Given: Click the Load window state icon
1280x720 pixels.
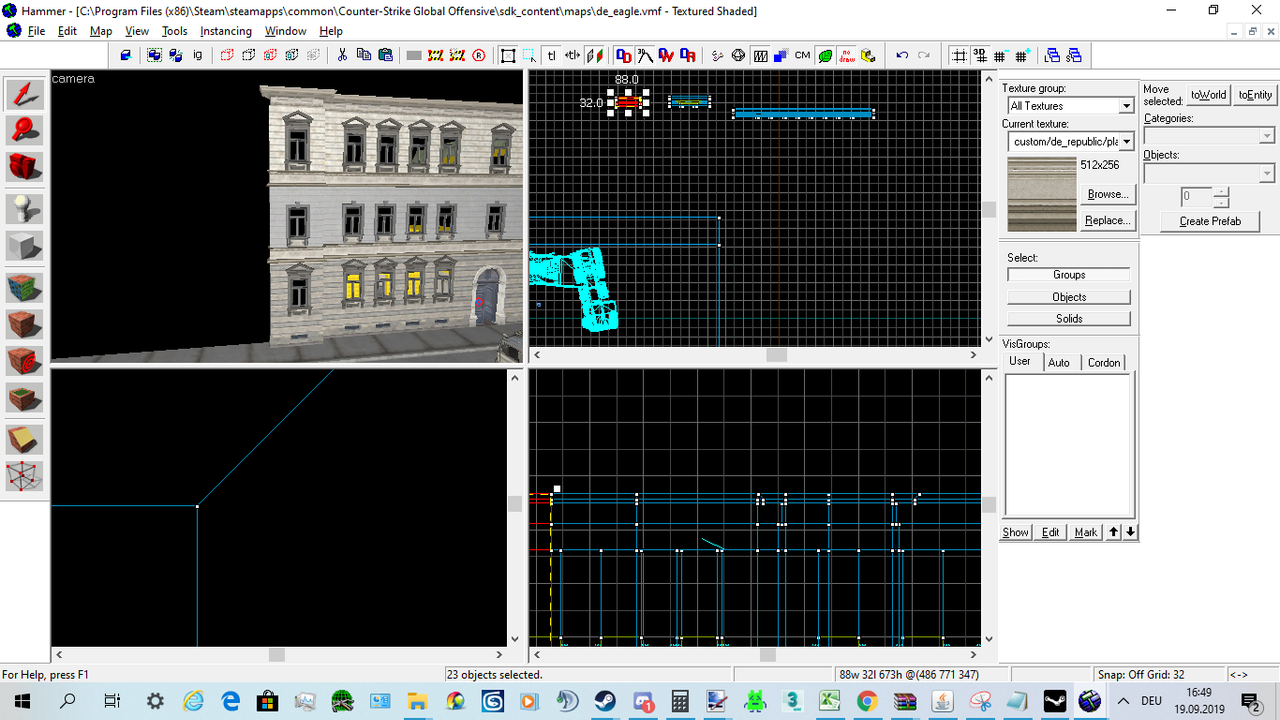Looking at the screenshot, I should coord(1052,55).
